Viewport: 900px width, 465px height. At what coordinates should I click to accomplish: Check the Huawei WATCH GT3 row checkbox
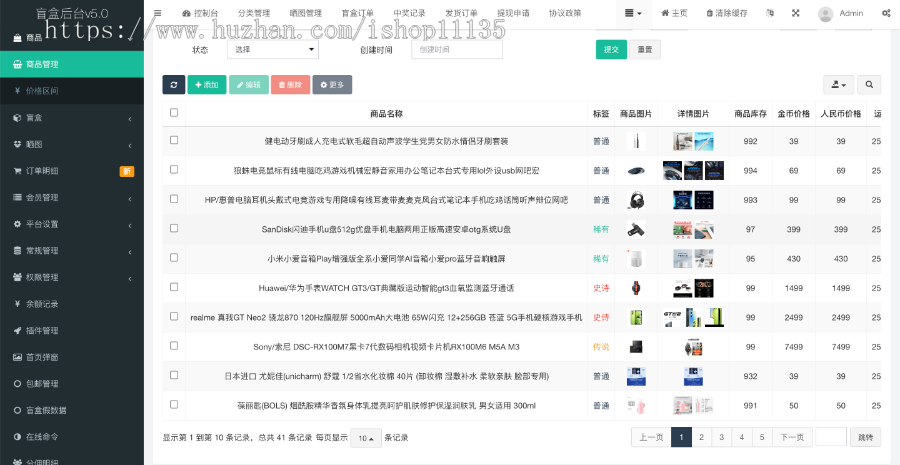174,286
